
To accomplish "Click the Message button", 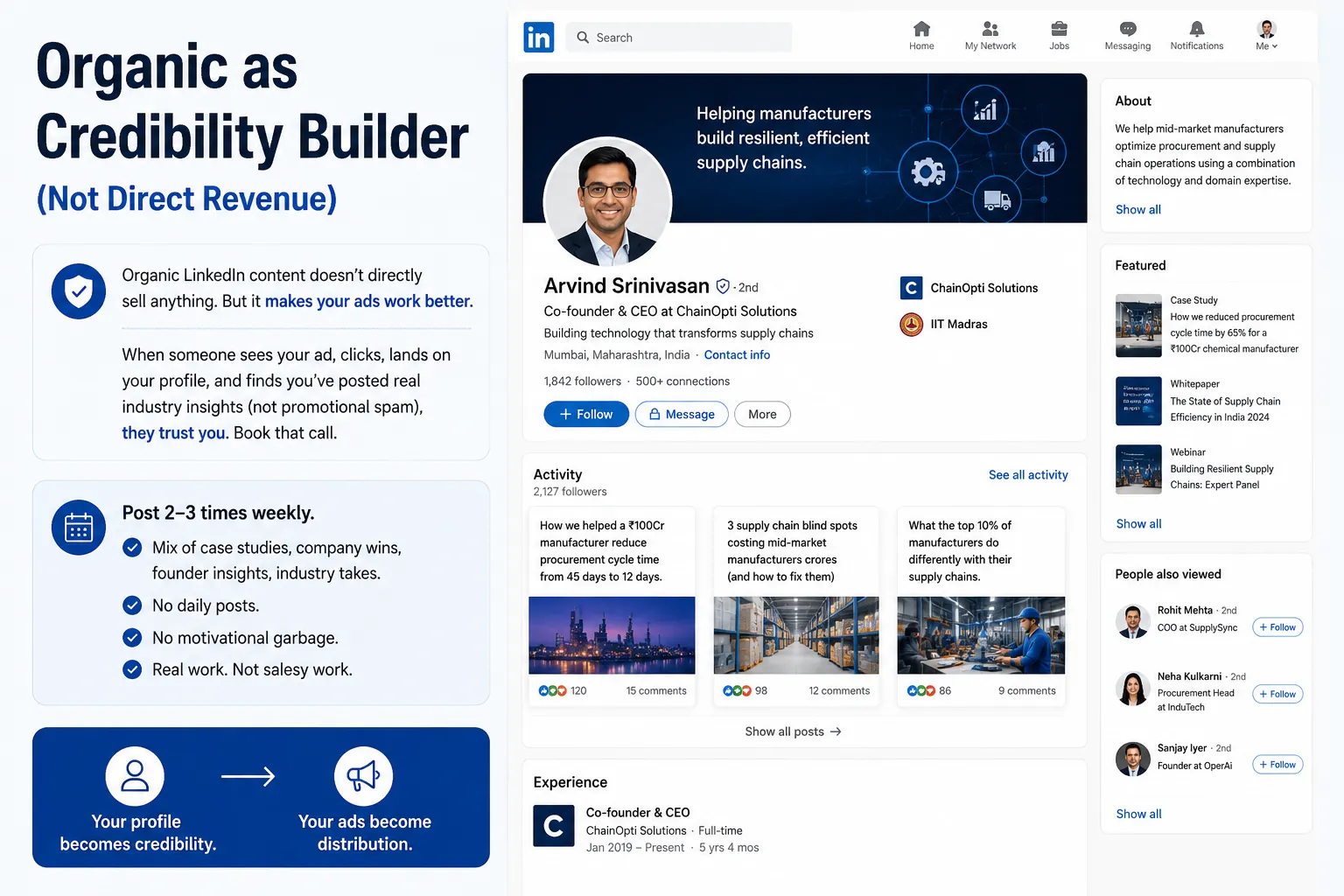I will 682,414.
